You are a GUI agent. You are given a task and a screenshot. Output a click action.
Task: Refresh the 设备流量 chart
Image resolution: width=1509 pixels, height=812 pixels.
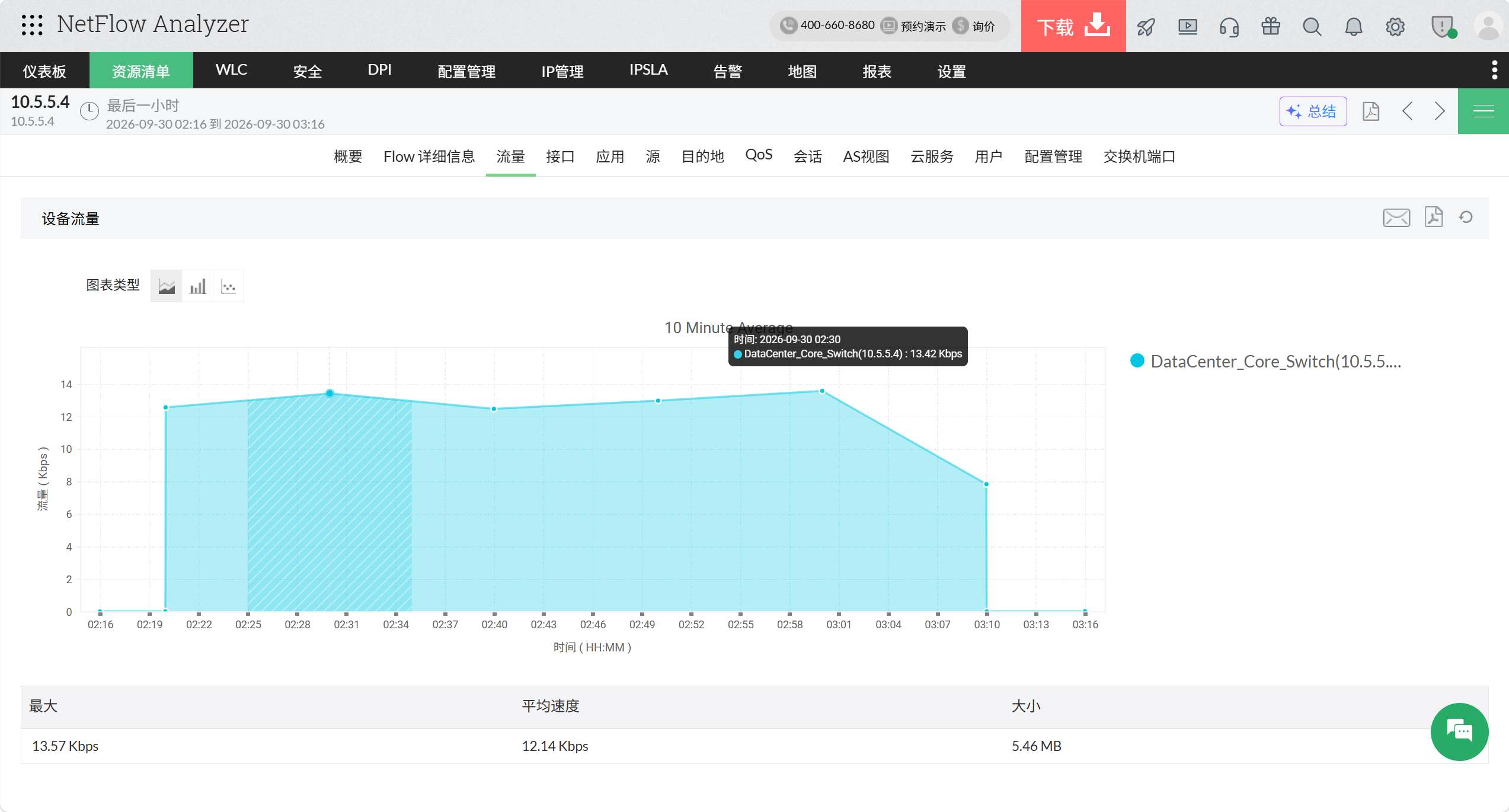point(1466,217)
